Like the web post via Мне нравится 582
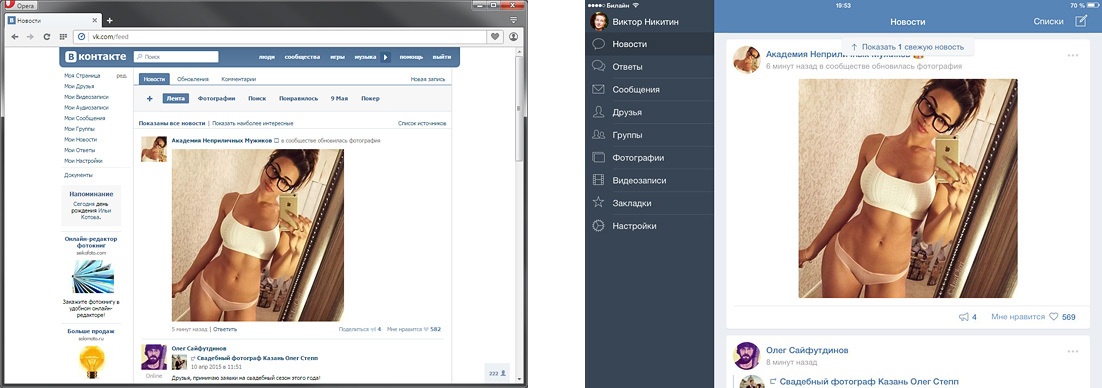The width and height of the screenshot is (1102, 388). click(414, 329)
